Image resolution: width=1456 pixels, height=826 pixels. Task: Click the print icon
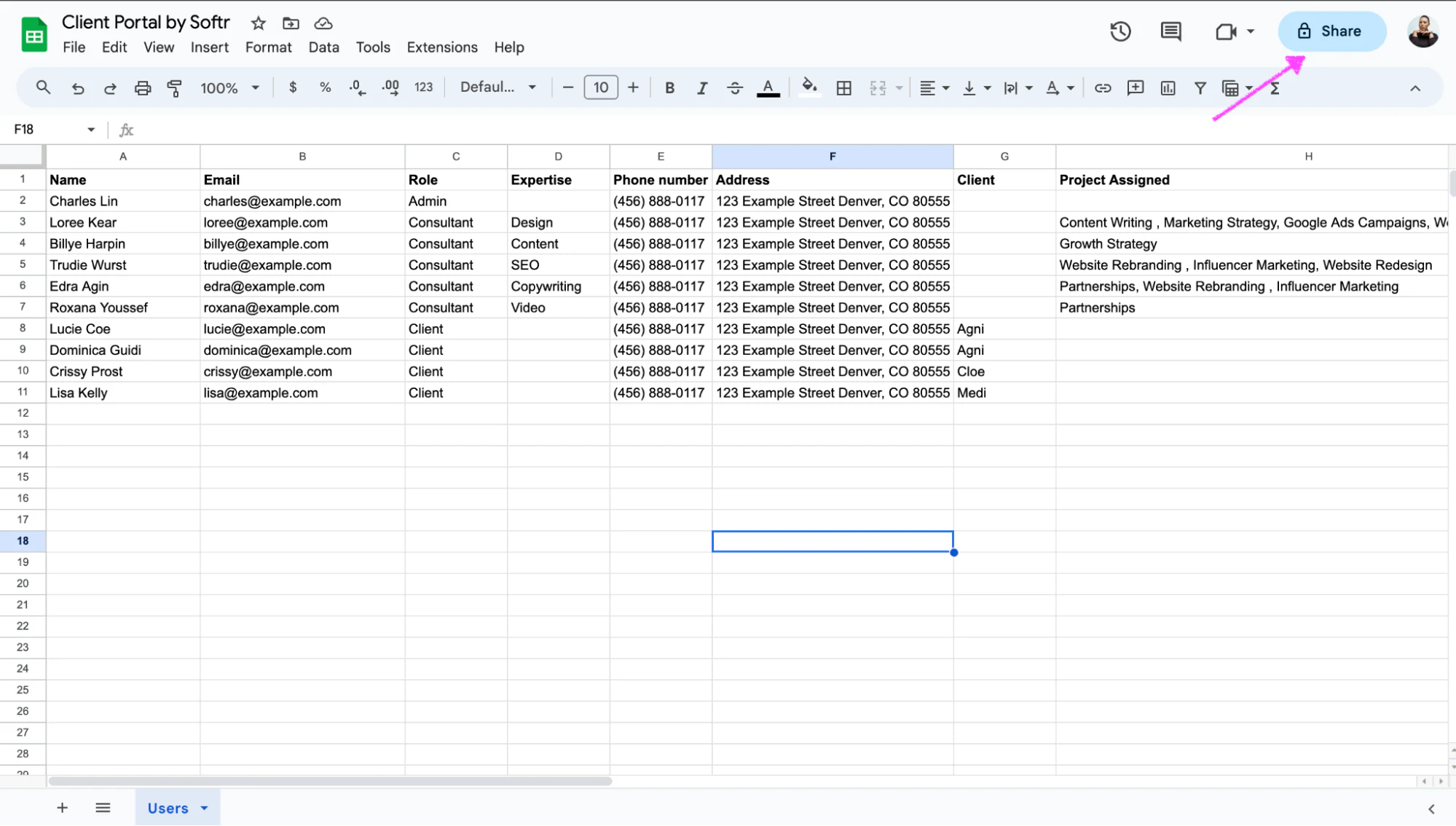[x=143, y=88]
